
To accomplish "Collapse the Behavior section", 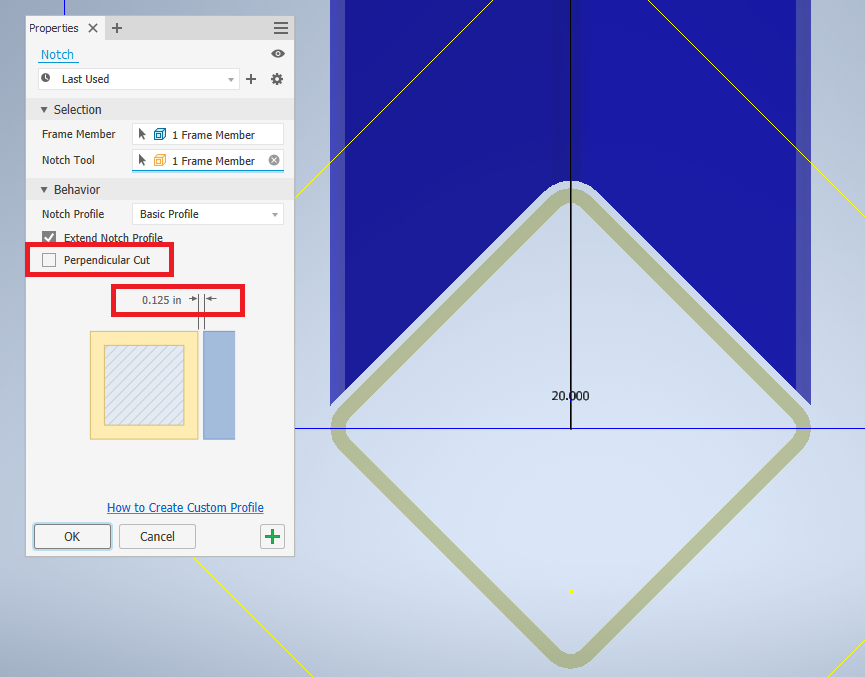I will [43, 189].
